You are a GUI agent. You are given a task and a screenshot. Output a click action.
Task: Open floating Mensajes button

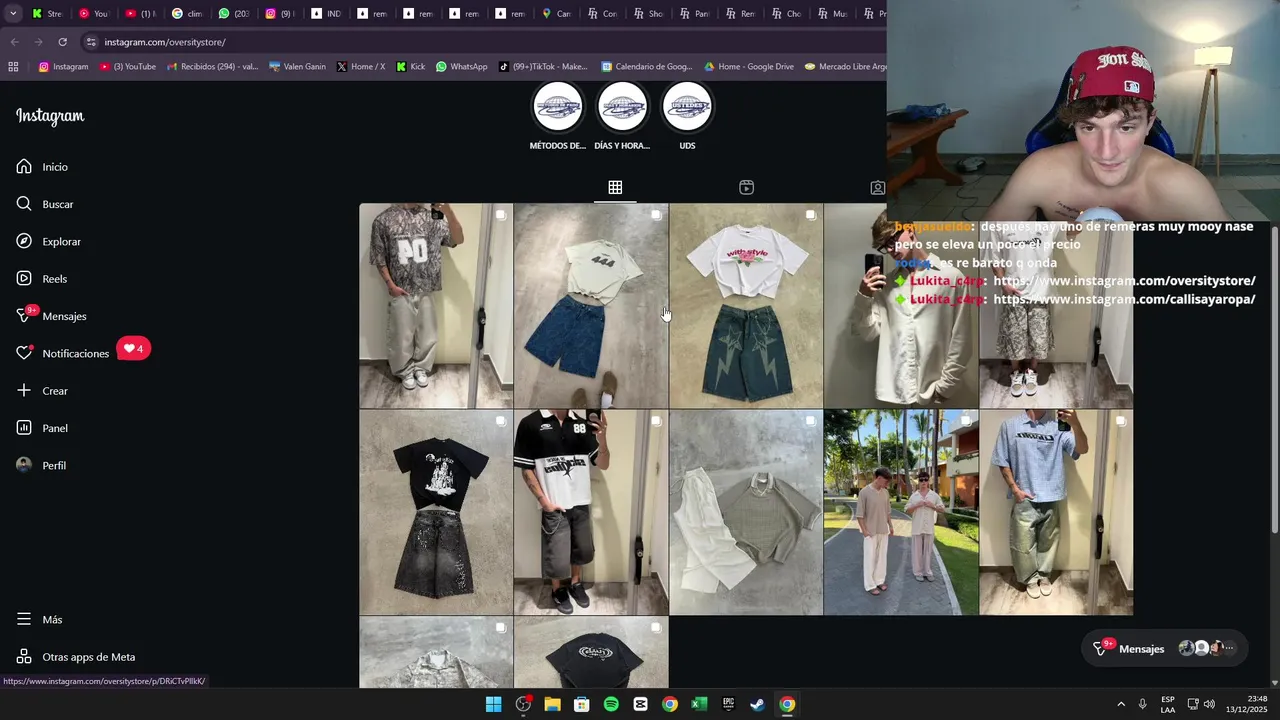pos(1165,648)
